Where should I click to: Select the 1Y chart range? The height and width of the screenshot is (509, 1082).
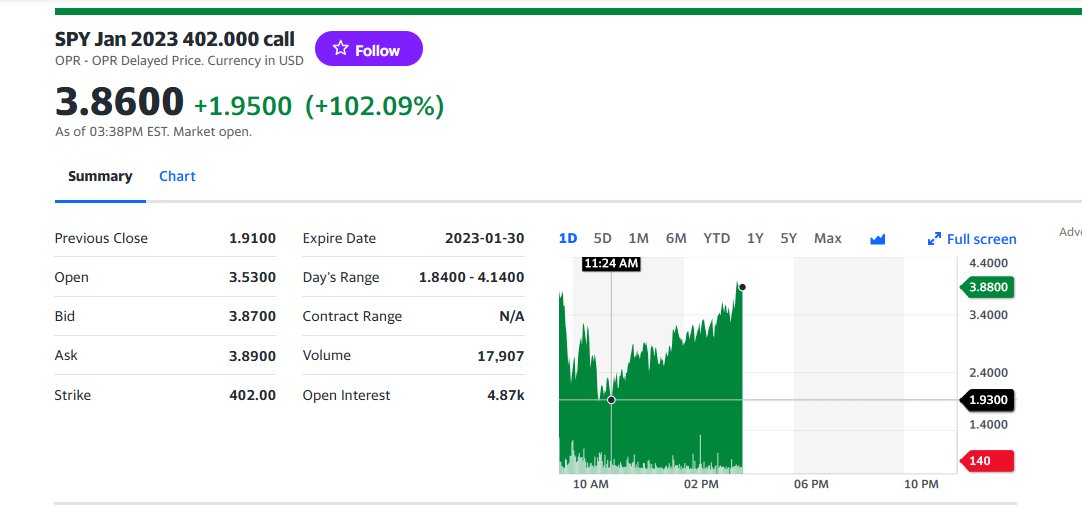coord(755,239)
